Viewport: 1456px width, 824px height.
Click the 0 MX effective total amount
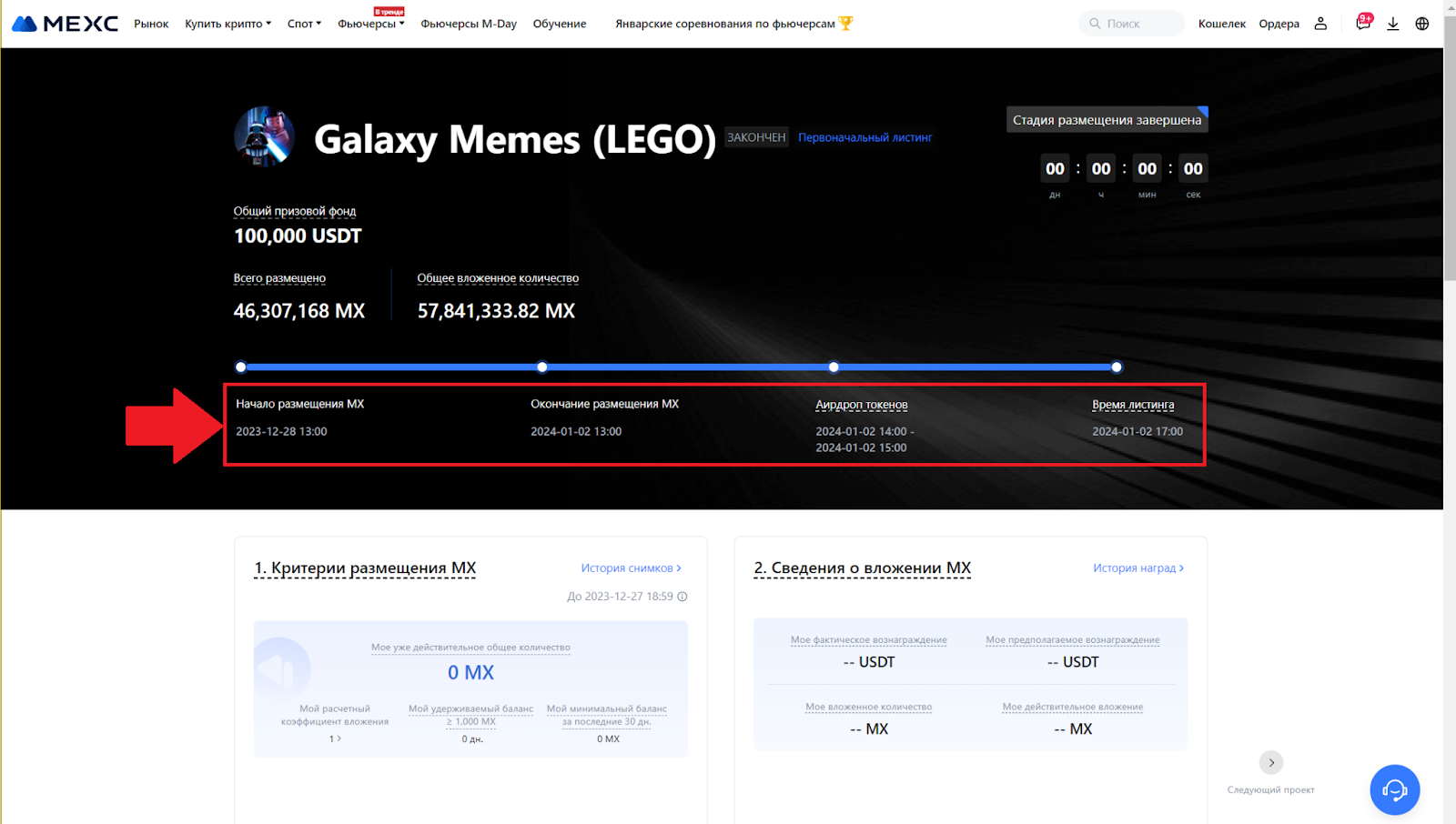pyautogui.click(x=470, y=673)
